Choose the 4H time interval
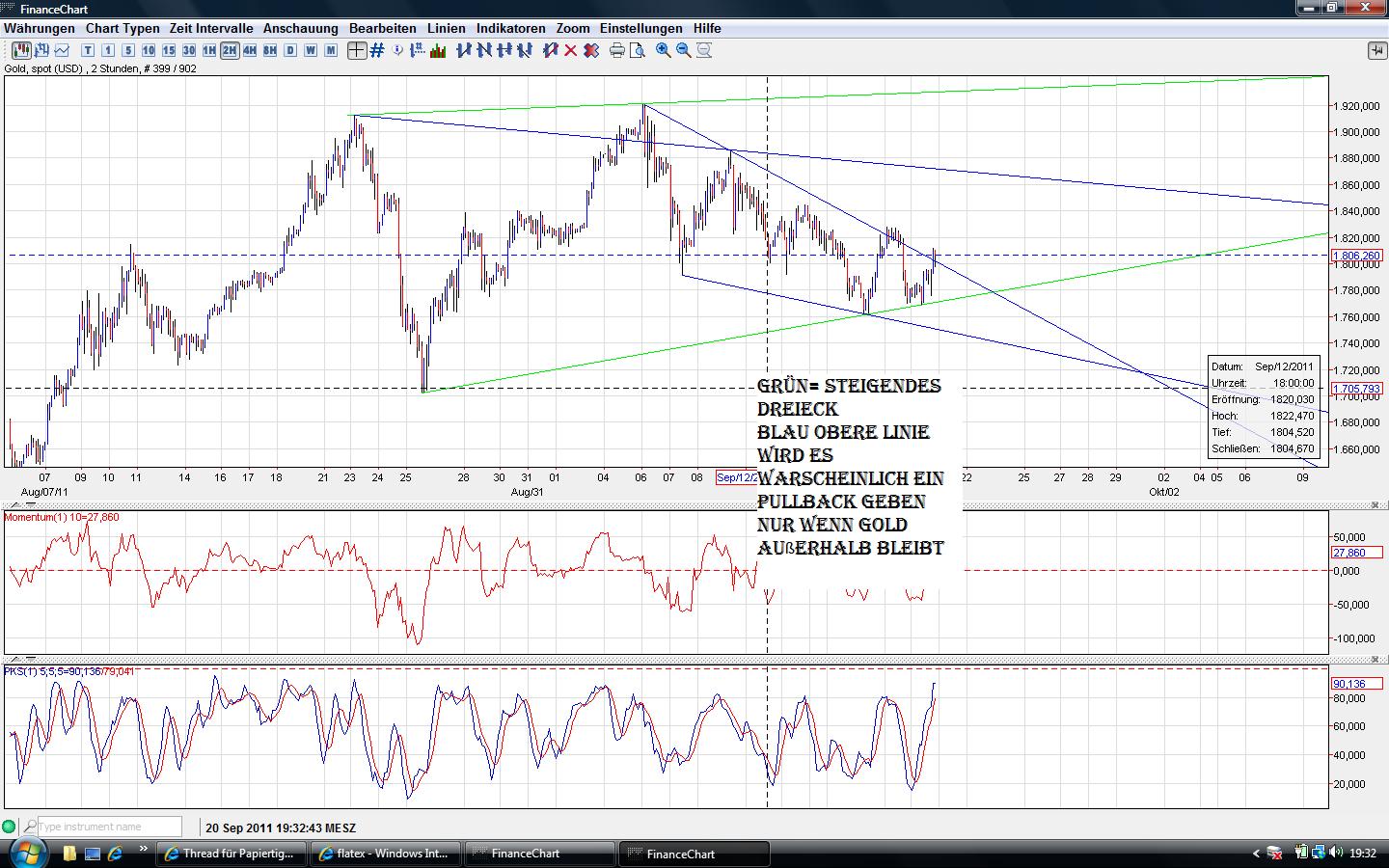Screen dimensions: 1389x868 (x=250, y=50)
